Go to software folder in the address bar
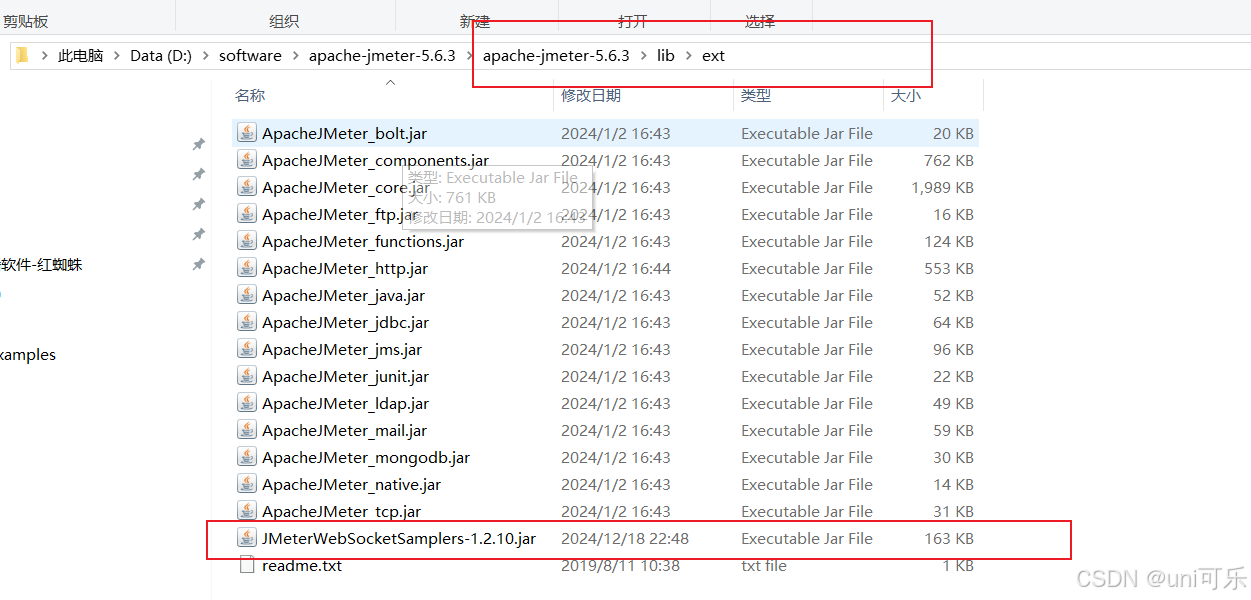This screenshot has width=1251, height=600. tap(250, 56)
